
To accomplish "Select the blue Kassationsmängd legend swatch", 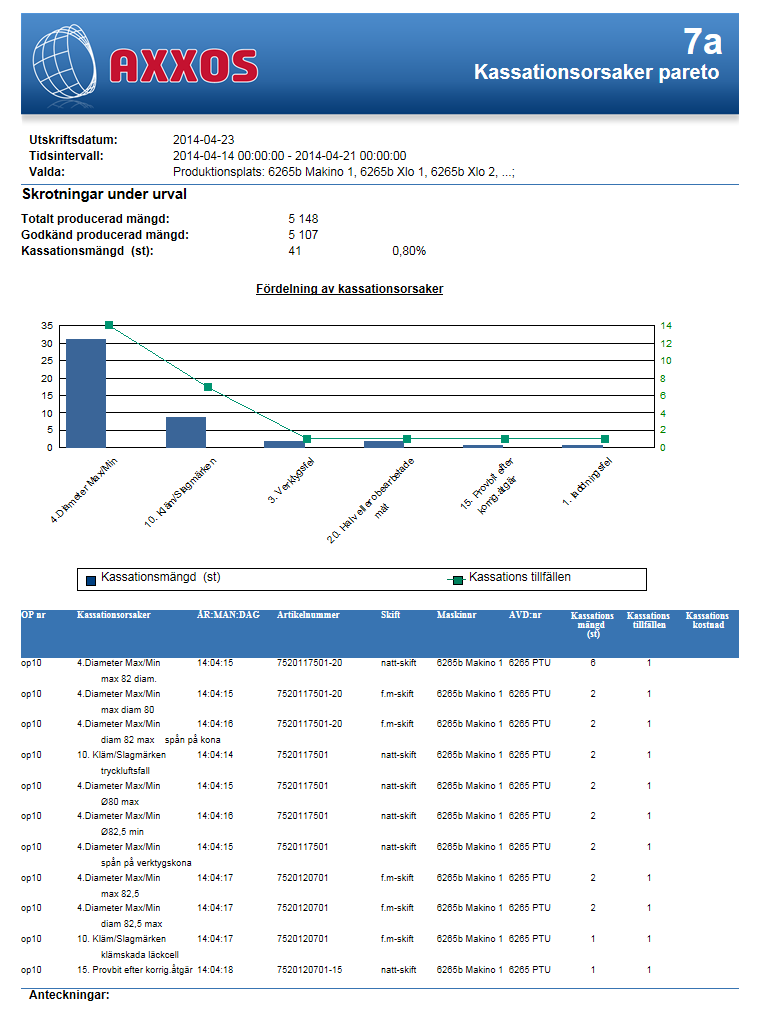I will coord(91,580).
